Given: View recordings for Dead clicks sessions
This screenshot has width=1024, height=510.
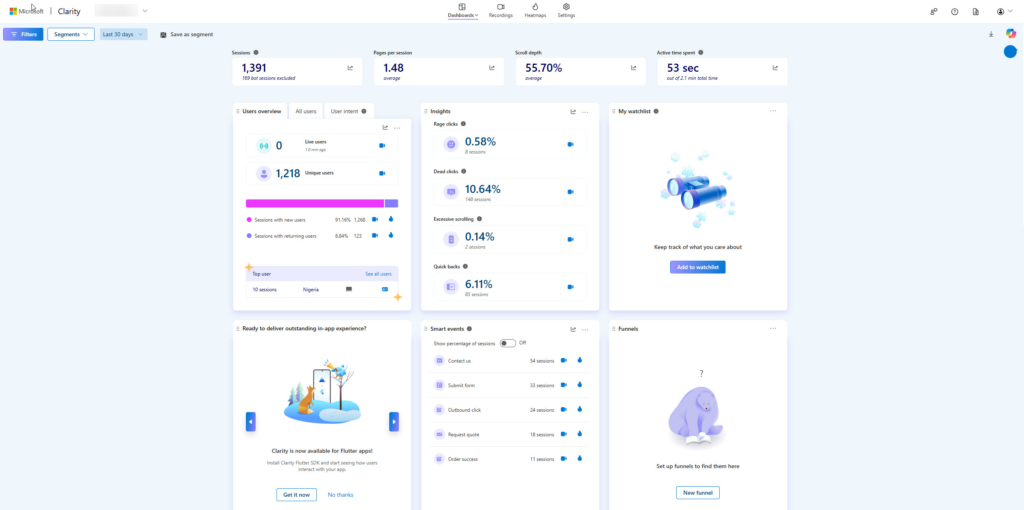Looking at the screenshot, I should point(570,192).
